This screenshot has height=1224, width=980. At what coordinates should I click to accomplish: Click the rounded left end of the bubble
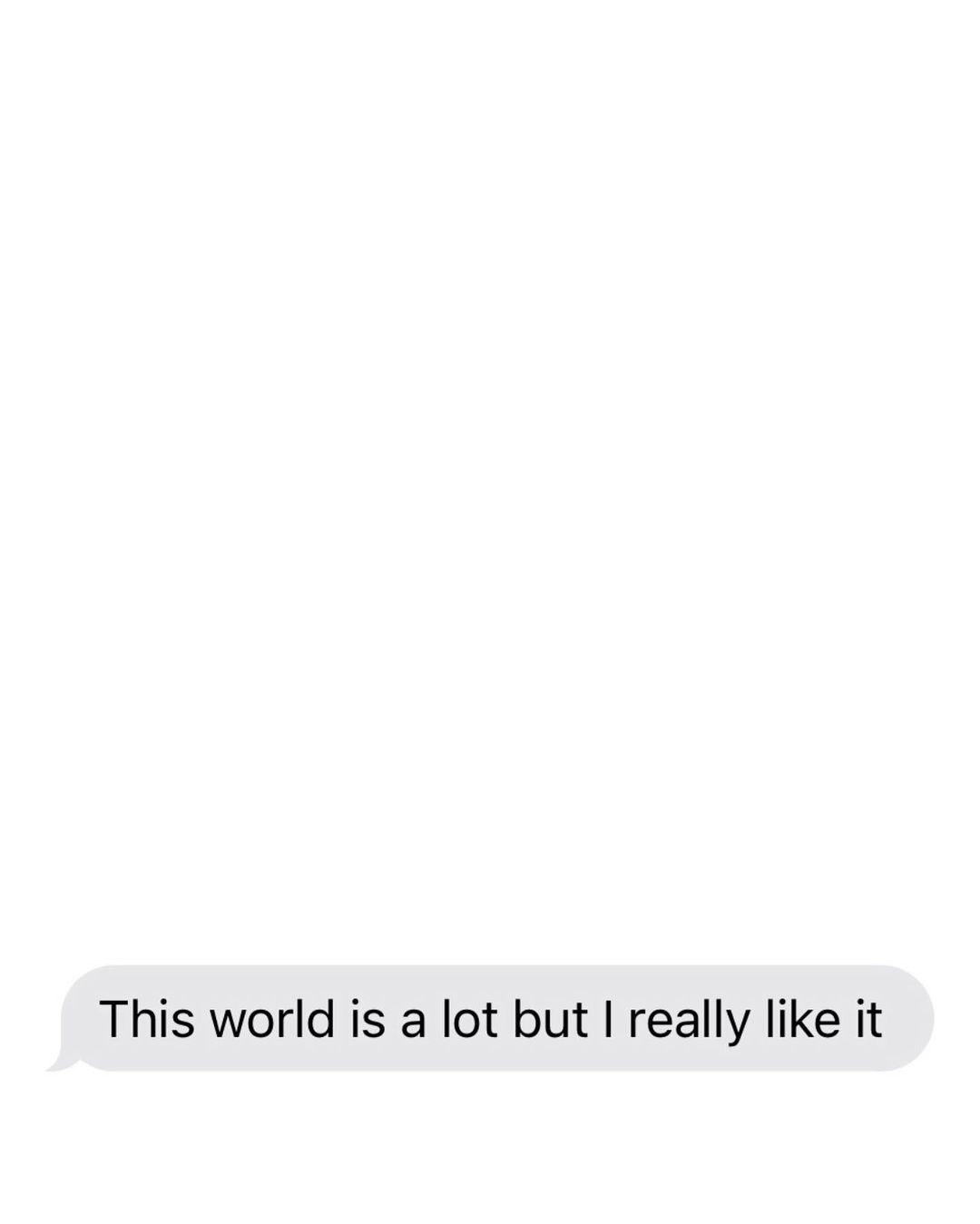pyautogui.click(x=82, y=1018)
